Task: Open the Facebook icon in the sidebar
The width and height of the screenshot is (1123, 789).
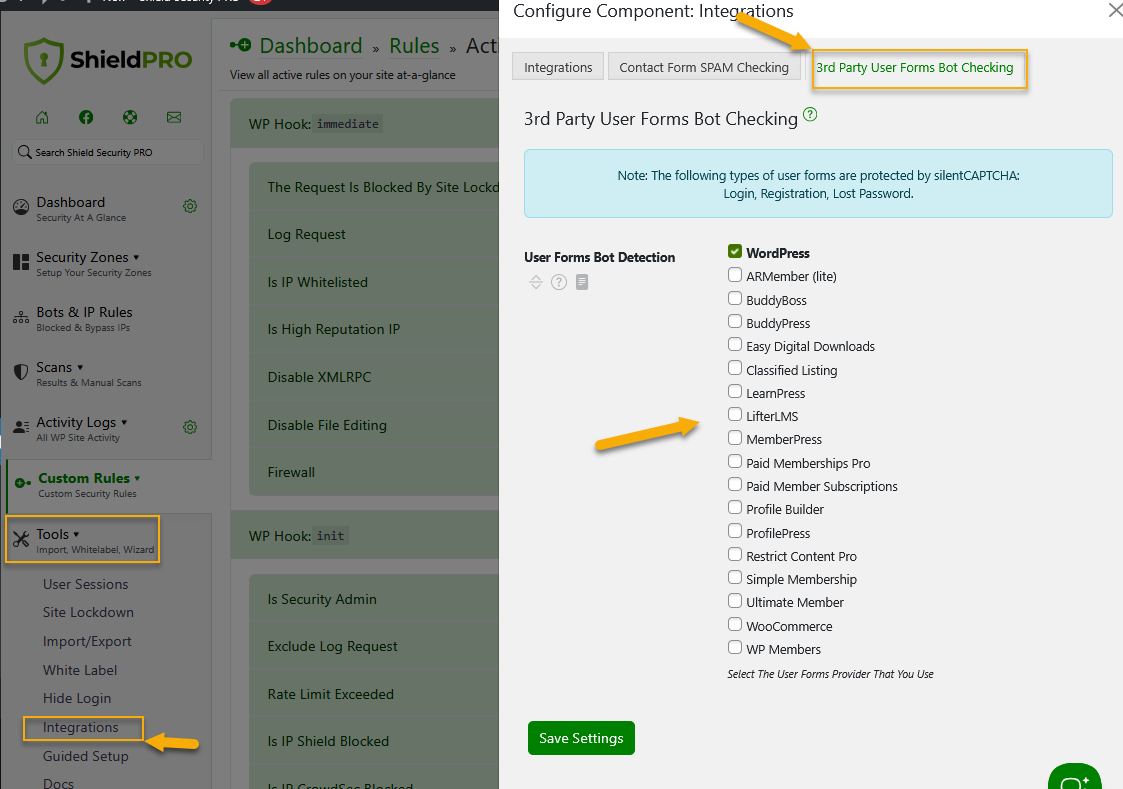Action: coord(86,117)
